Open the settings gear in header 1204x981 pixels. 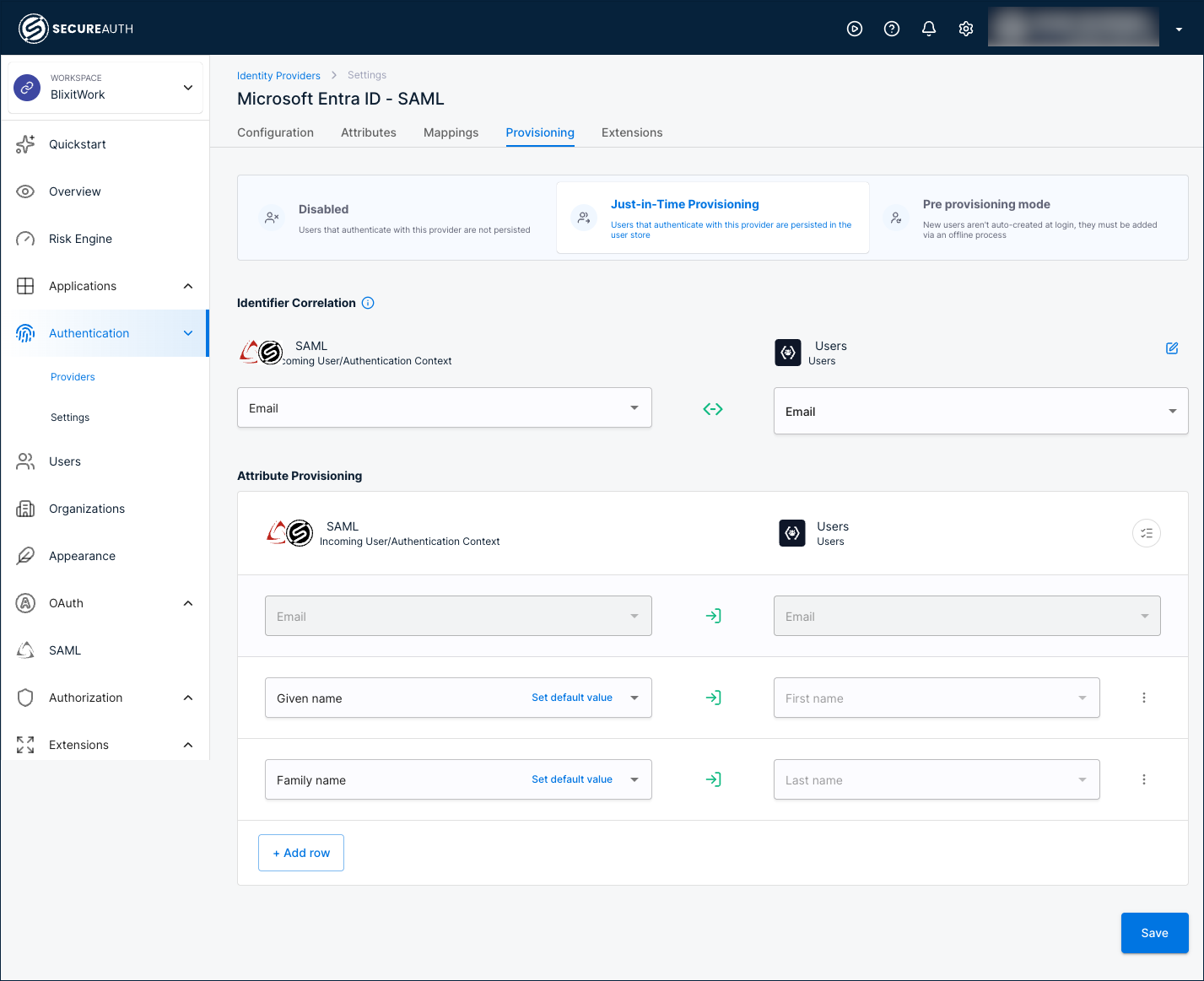pos(966,29)
